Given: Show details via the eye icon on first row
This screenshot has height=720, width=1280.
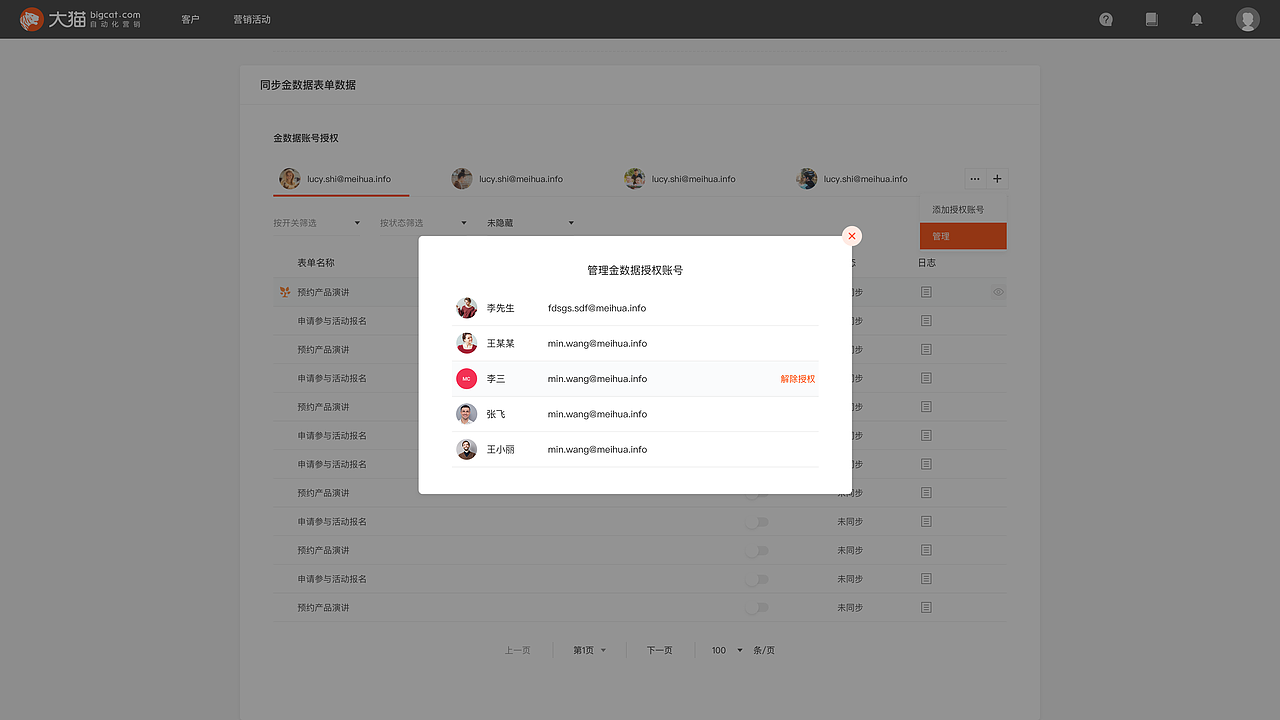Looking at the screenshot, I should click(x=997, y=292).
